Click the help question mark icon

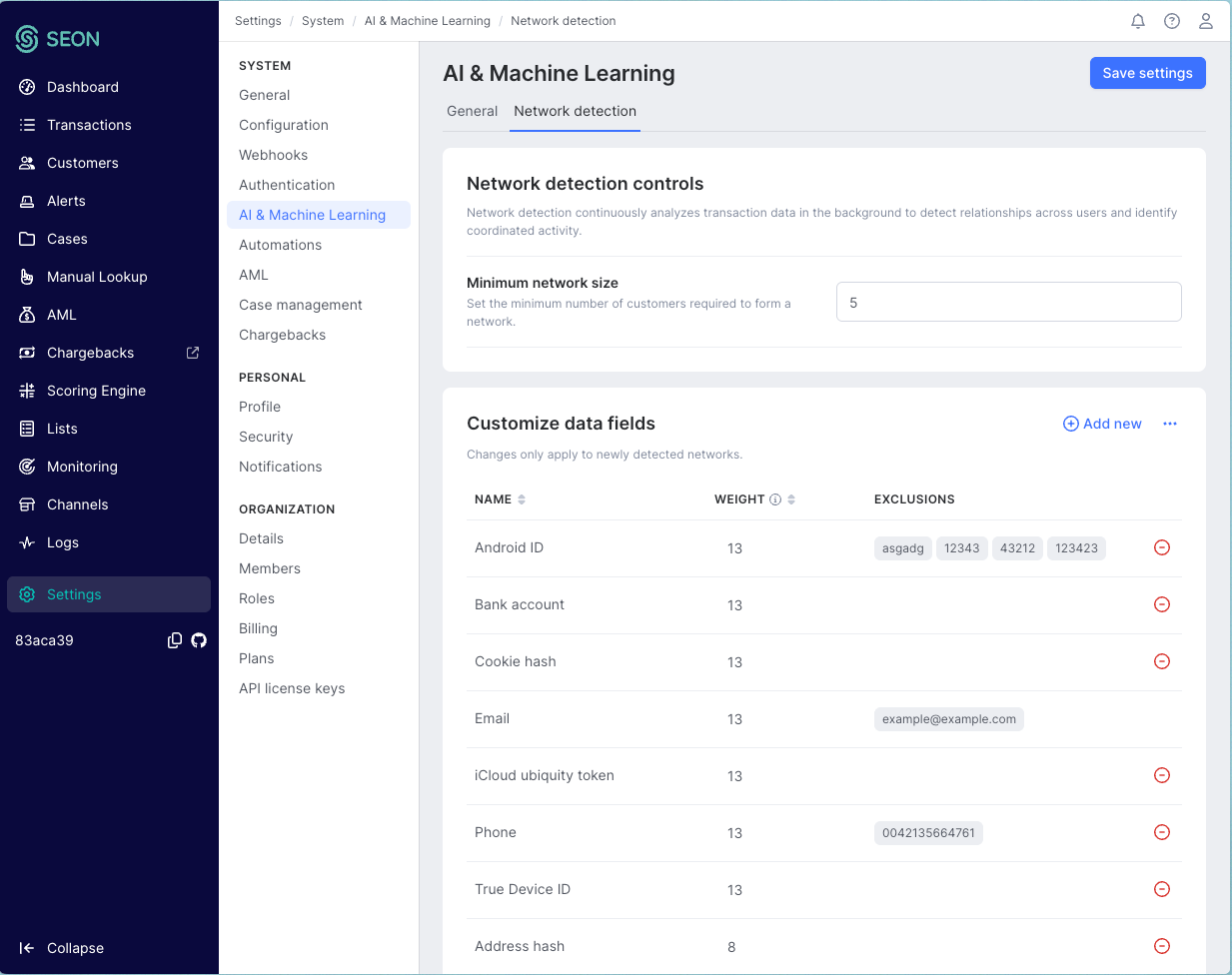point(1172,21)
